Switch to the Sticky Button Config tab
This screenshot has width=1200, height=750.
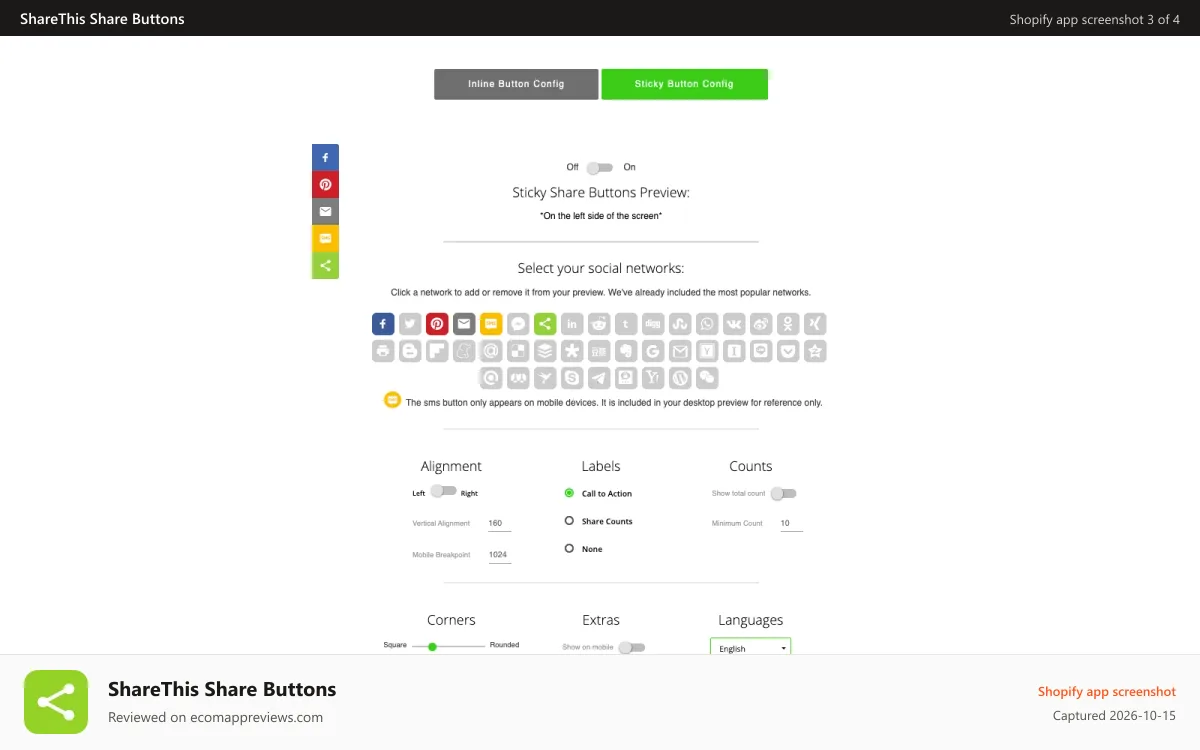[x=684, y=84]
